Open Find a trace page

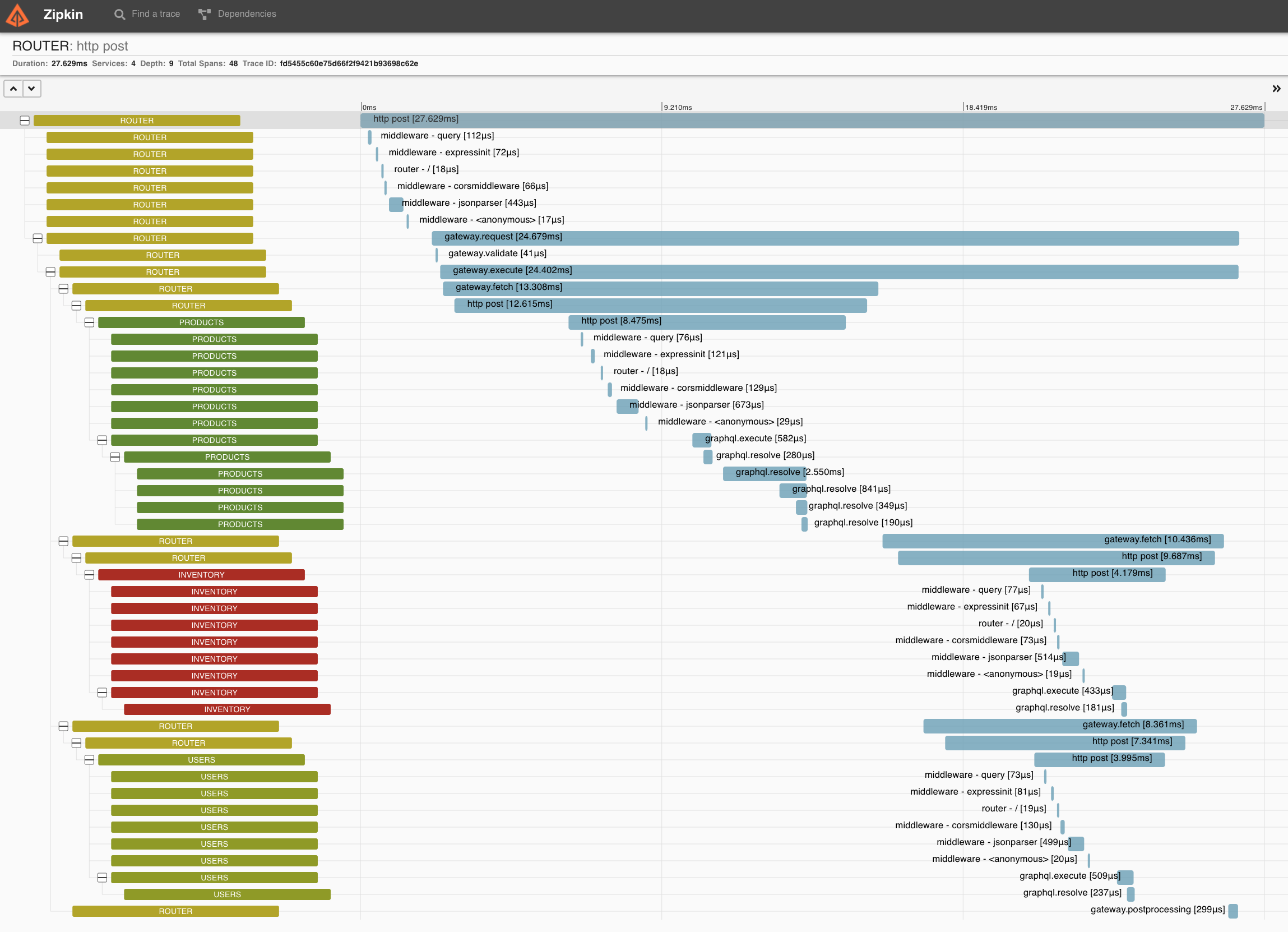(156, 14)
